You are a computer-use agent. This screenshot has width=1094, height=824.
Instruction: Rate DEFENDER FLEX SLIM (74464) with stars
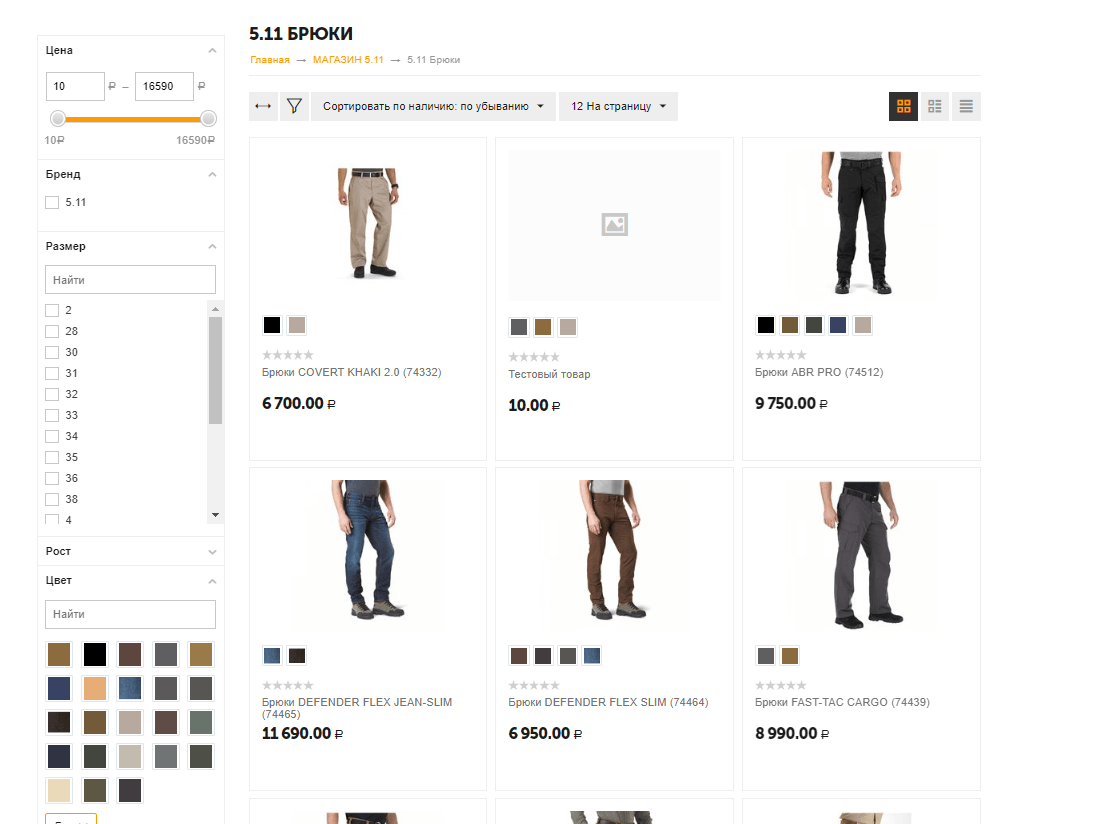534,685
